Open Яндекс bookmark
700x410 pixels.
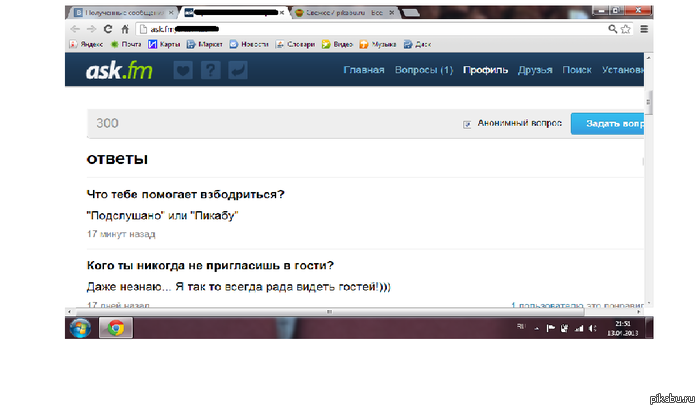(86, 44)
